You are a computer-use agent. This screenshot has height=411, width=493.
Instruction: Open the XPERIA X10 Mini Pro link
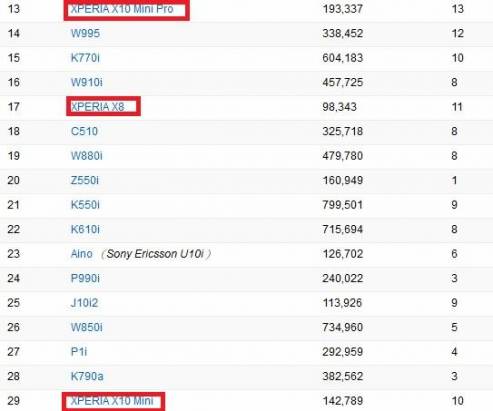coord(122,9)
